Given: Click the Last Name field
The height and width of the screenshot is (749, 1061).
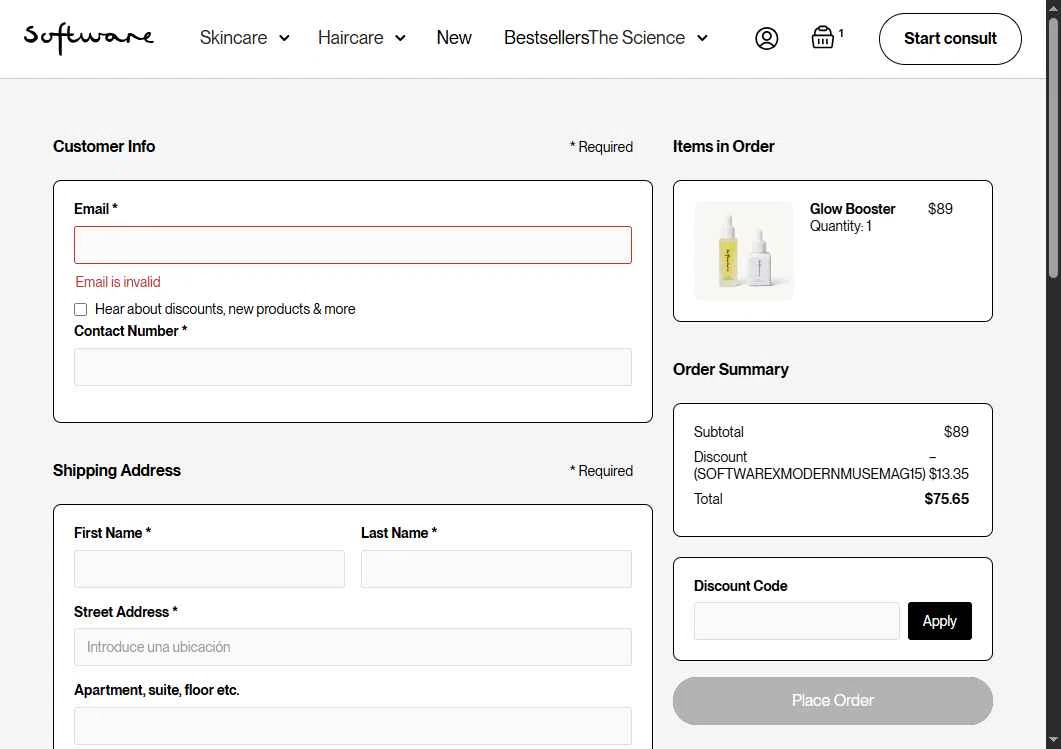Looking at the screenshot, I should [x=496, y=568].
